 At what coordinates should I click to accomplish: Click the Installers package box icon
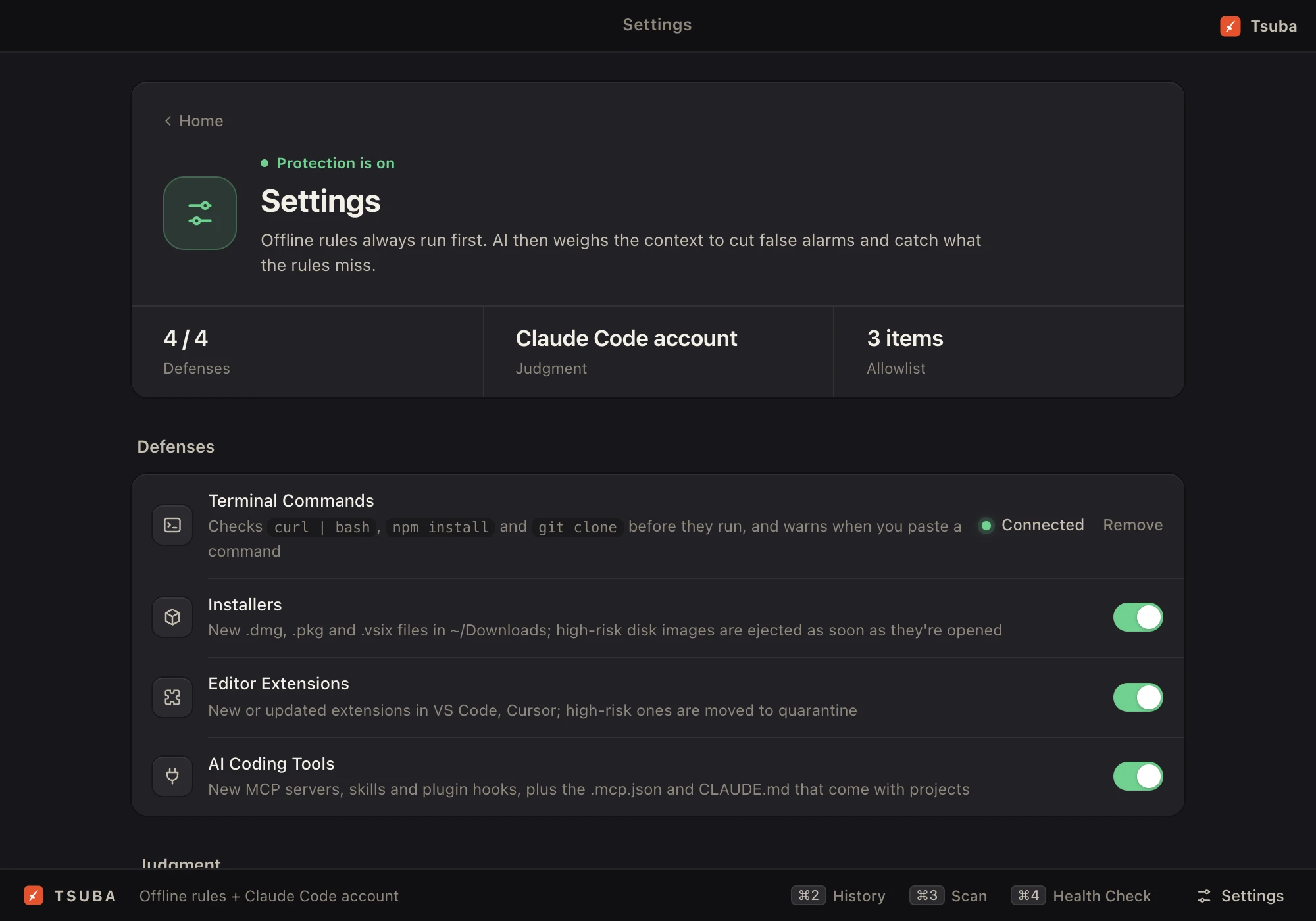pyautogui.click(x=172, y=617)
